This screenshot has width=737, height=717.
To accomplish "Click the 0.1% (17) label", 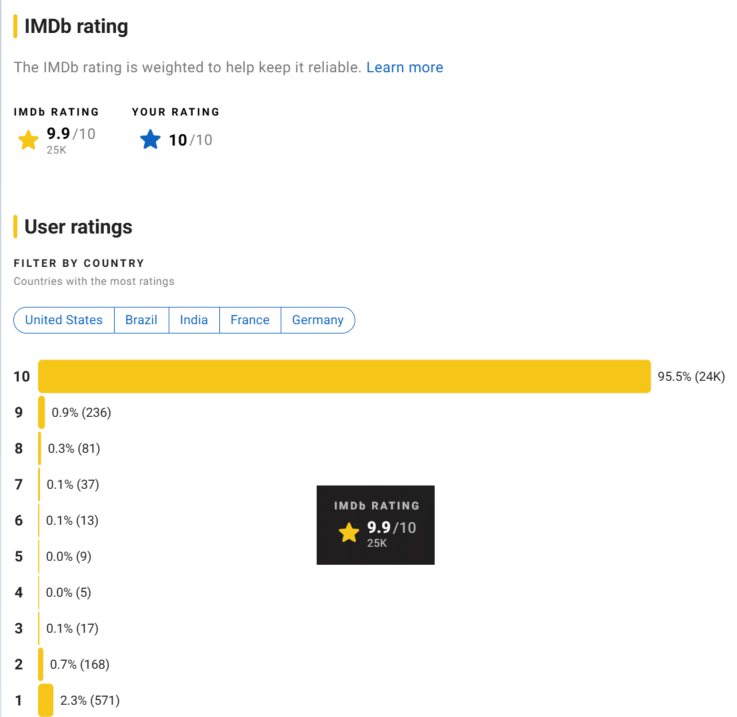I will [x=72, y=629].
